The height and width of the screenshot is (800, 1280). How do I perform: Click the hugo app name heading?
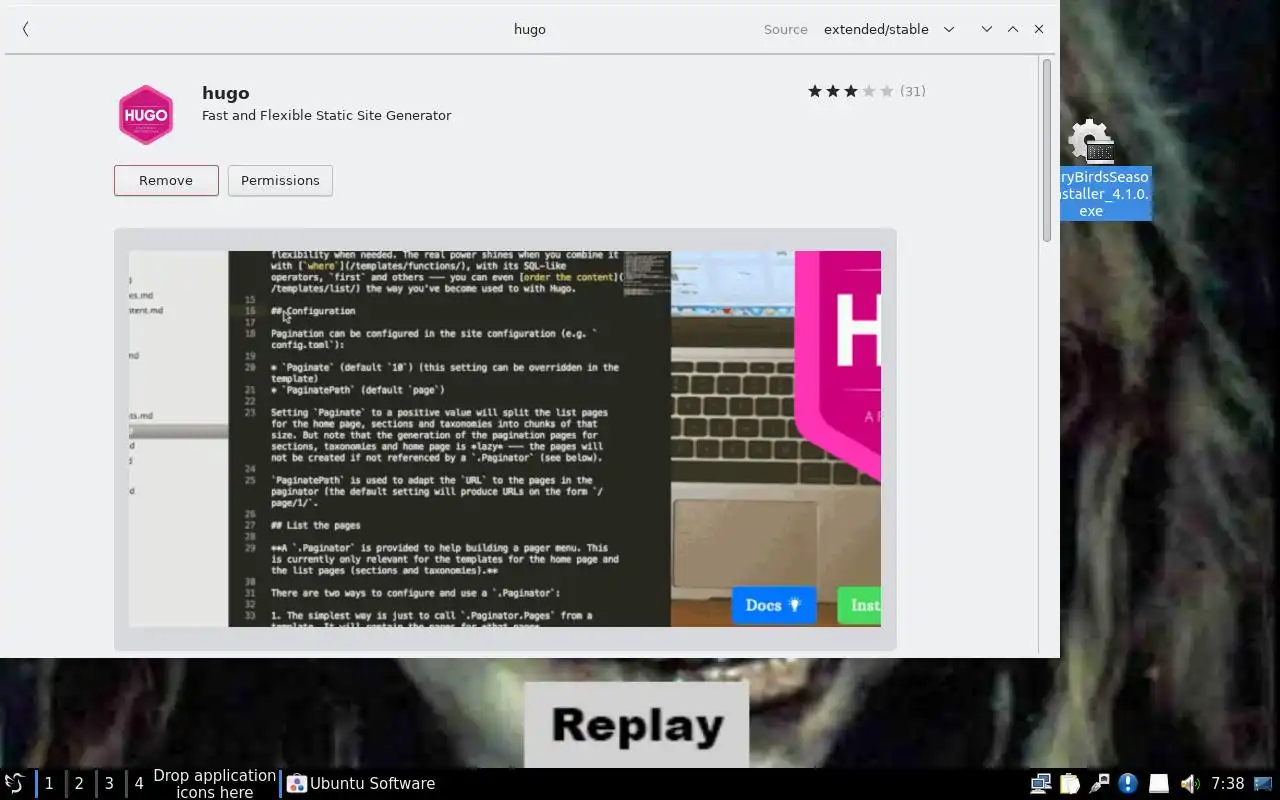225,93
